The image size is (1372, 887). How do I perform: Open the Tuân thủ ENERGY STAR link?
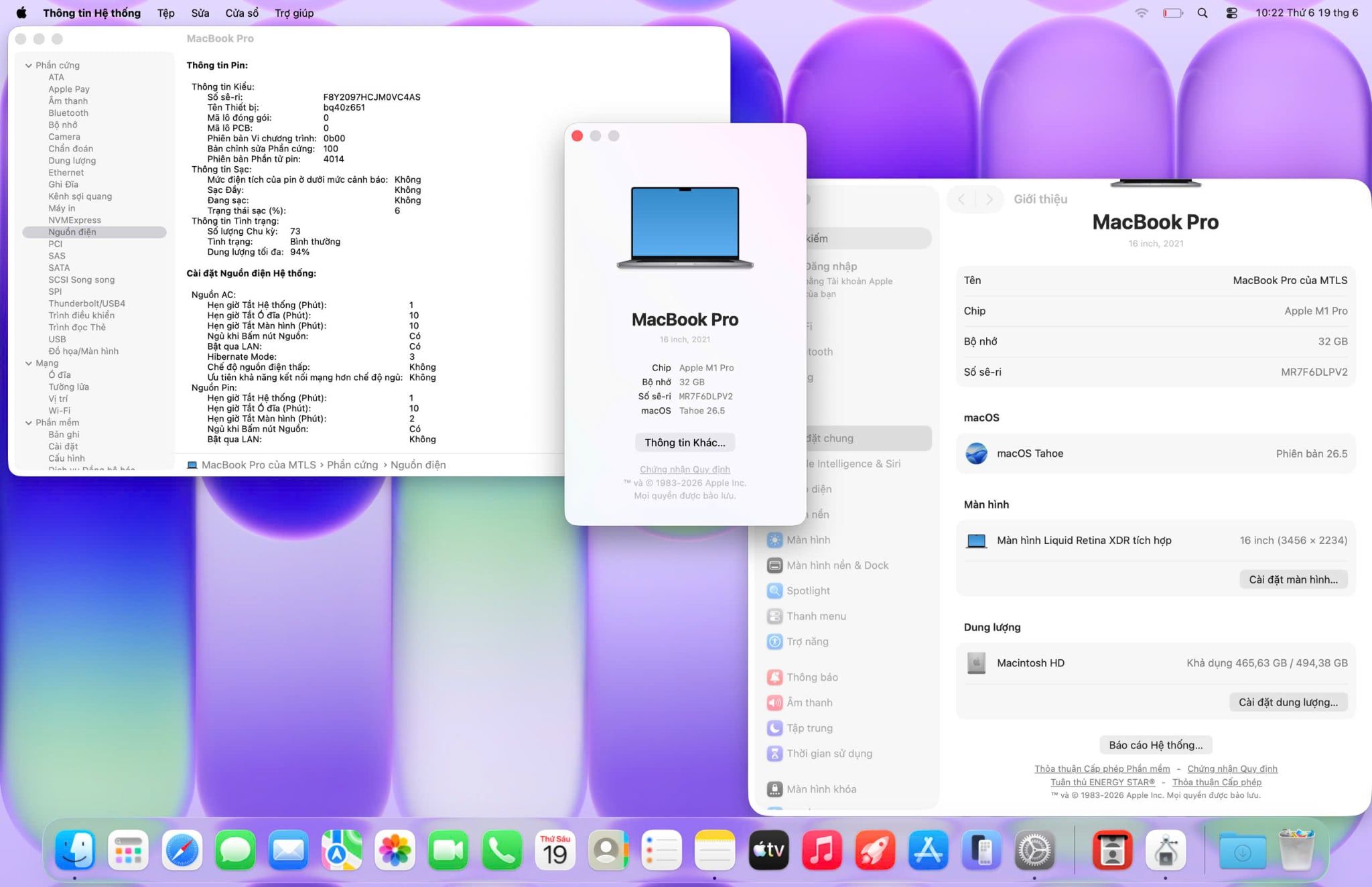pos(1103,782)
